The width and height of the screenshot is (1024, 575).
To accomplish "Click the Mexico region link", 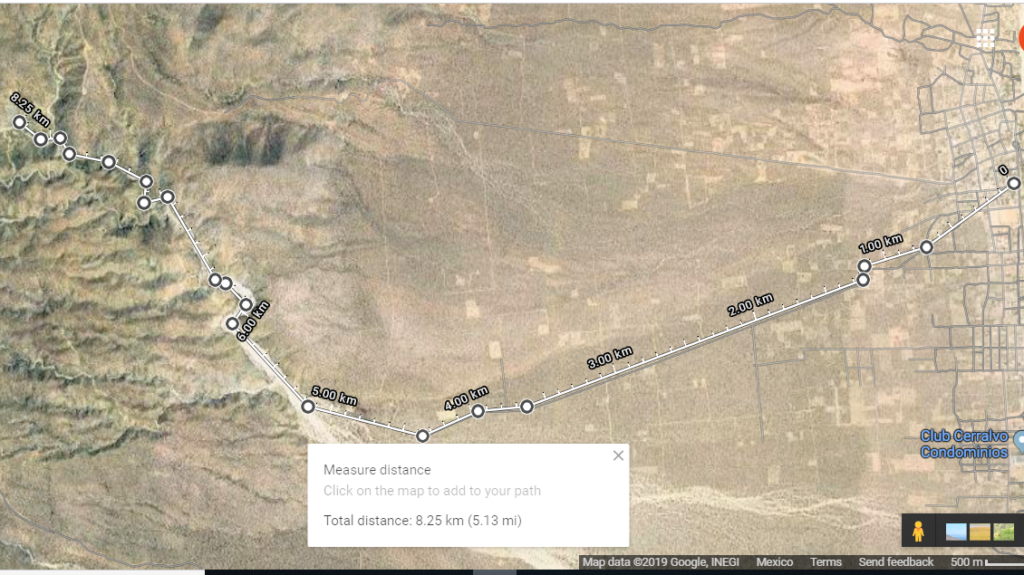I will coord(775,562).
